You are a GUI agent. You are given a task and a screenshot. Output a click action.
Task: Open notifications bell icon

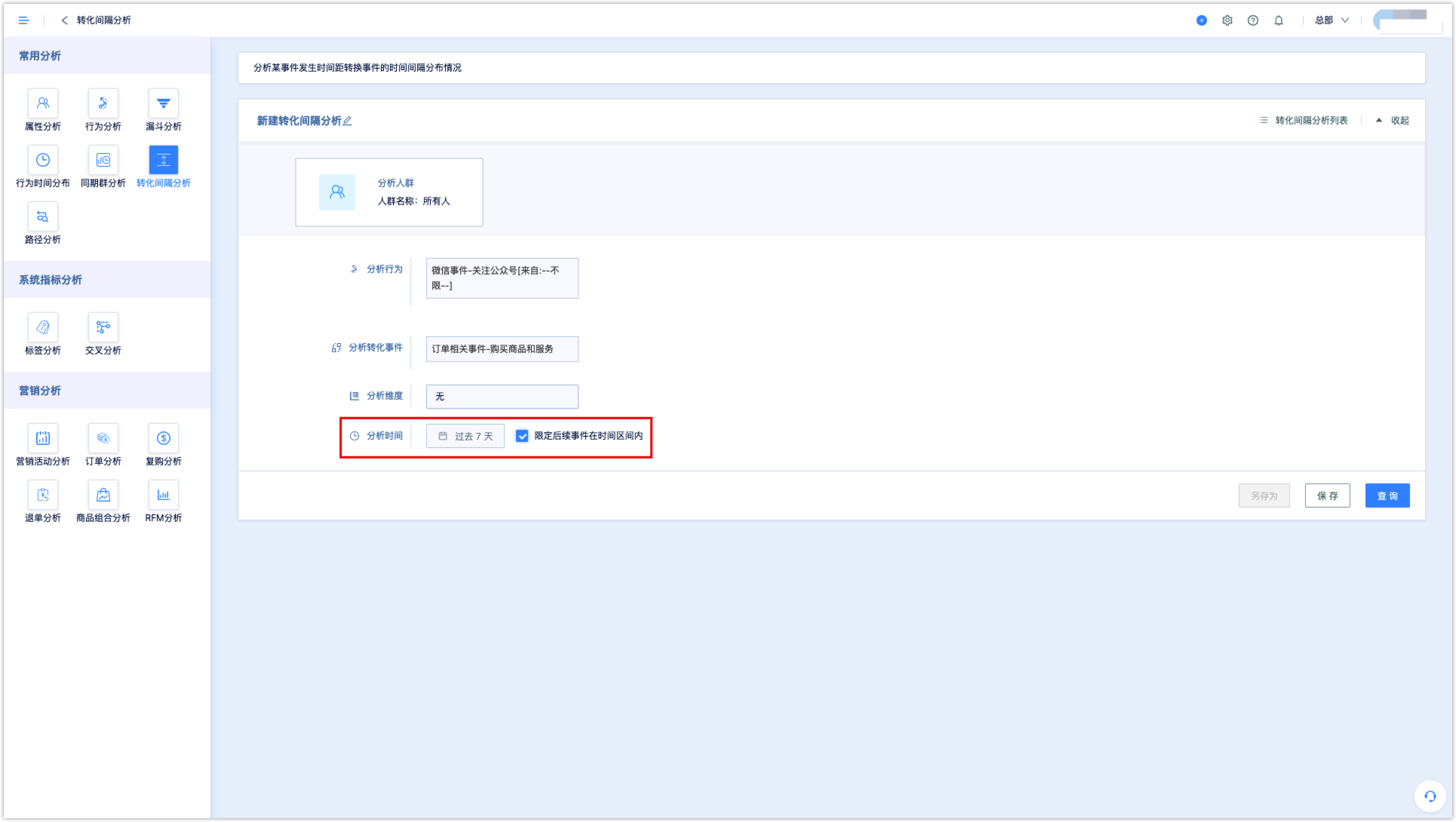click(1278, 20)
